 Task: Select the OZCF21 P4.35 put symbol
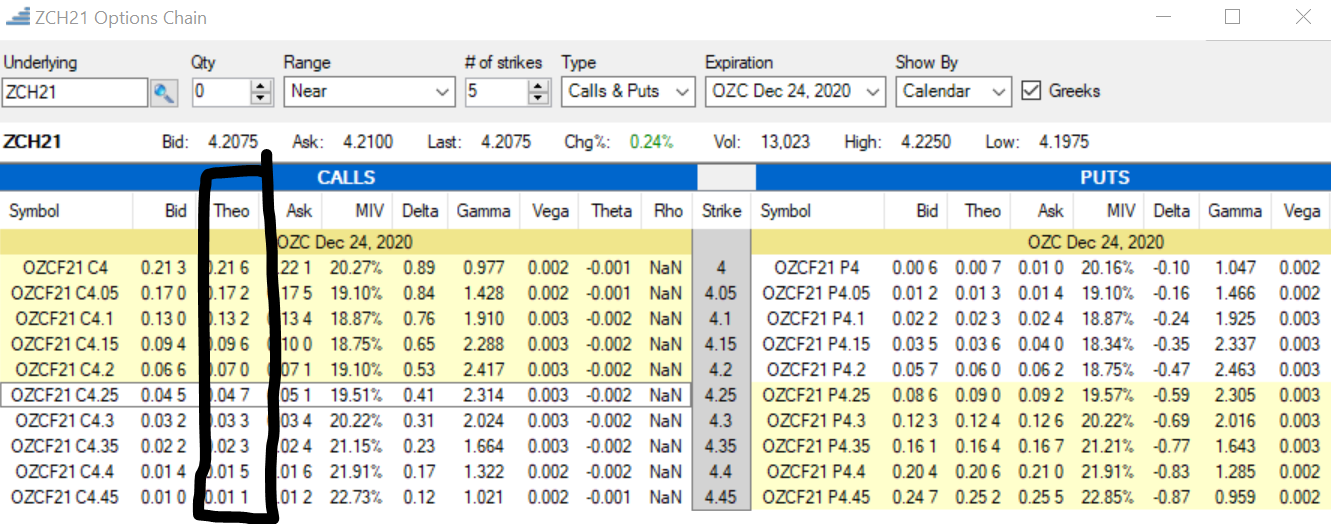[x=816, y=446]
